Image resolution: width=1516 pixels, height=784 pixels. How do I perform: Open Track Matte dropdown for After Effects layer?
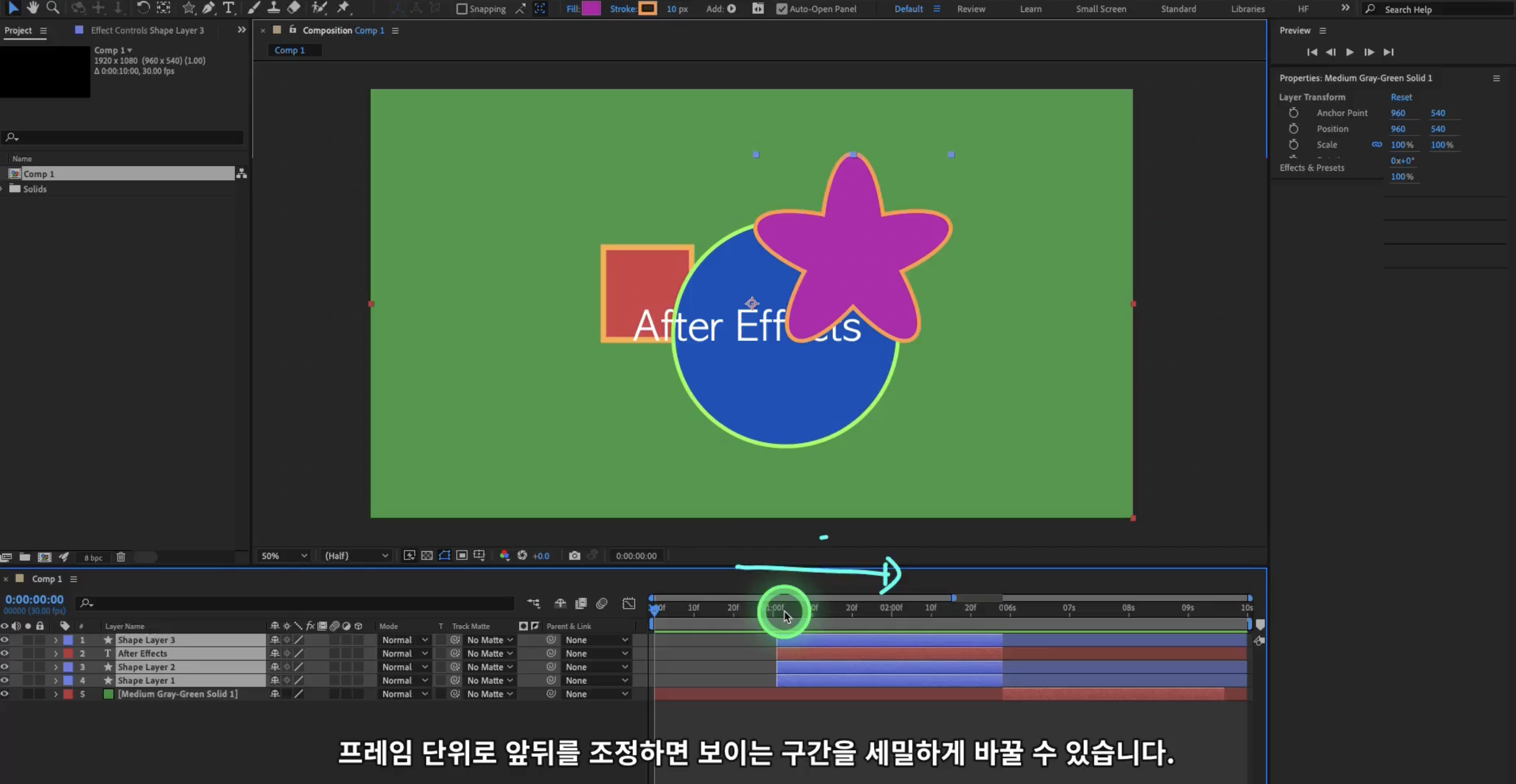[489, 653]
